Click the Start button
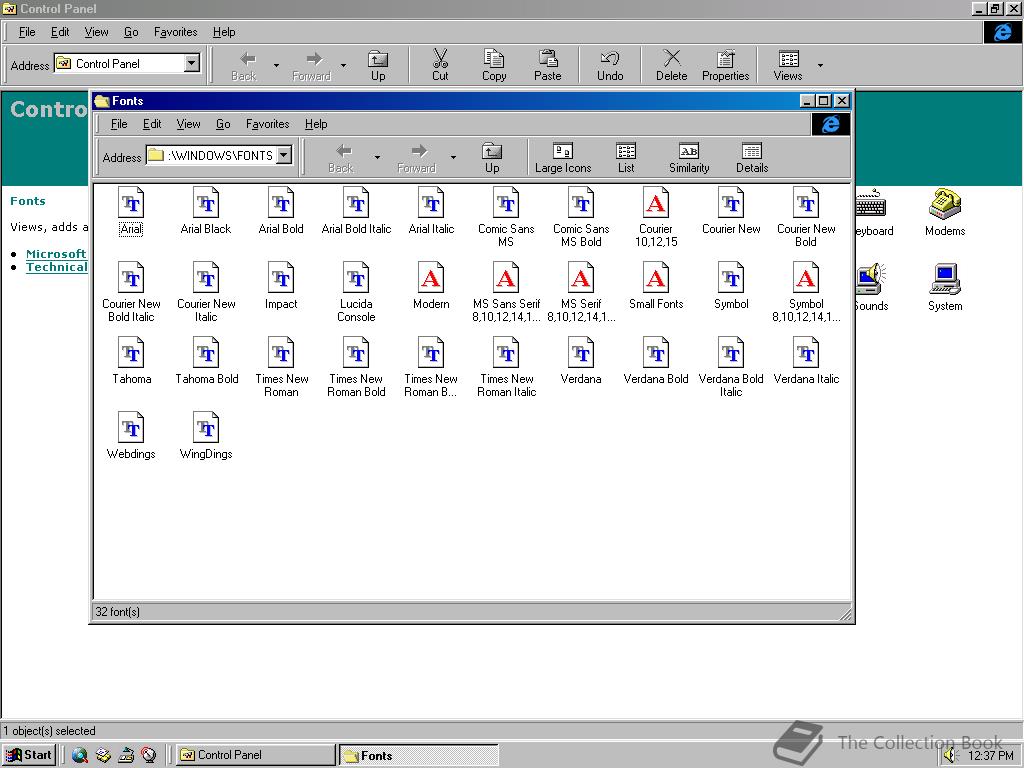1024x768 pixels. coord(29,755)
